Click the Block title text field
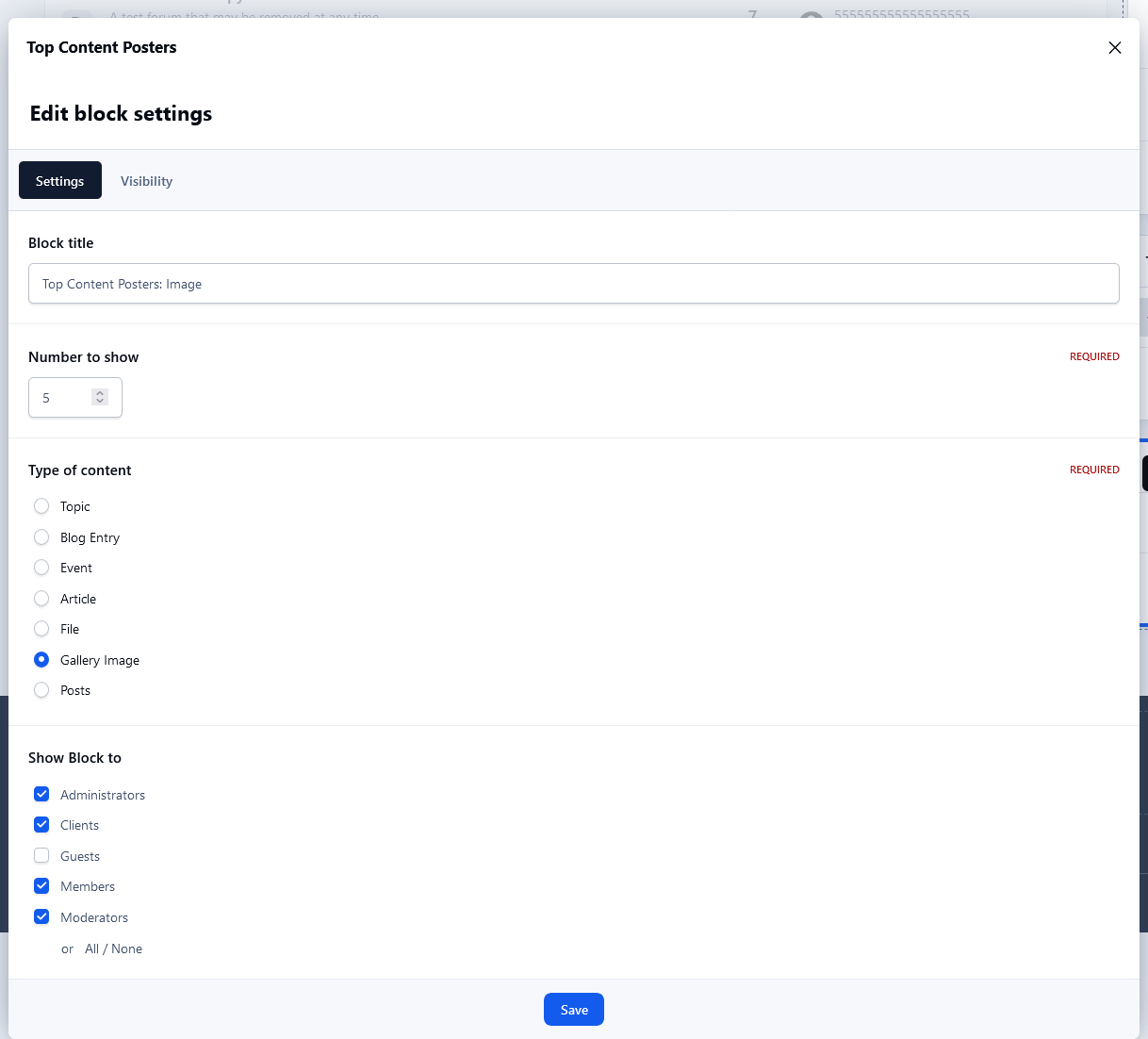The width and height of the screenshot is (1148, 1039). [x=573, y=284]
